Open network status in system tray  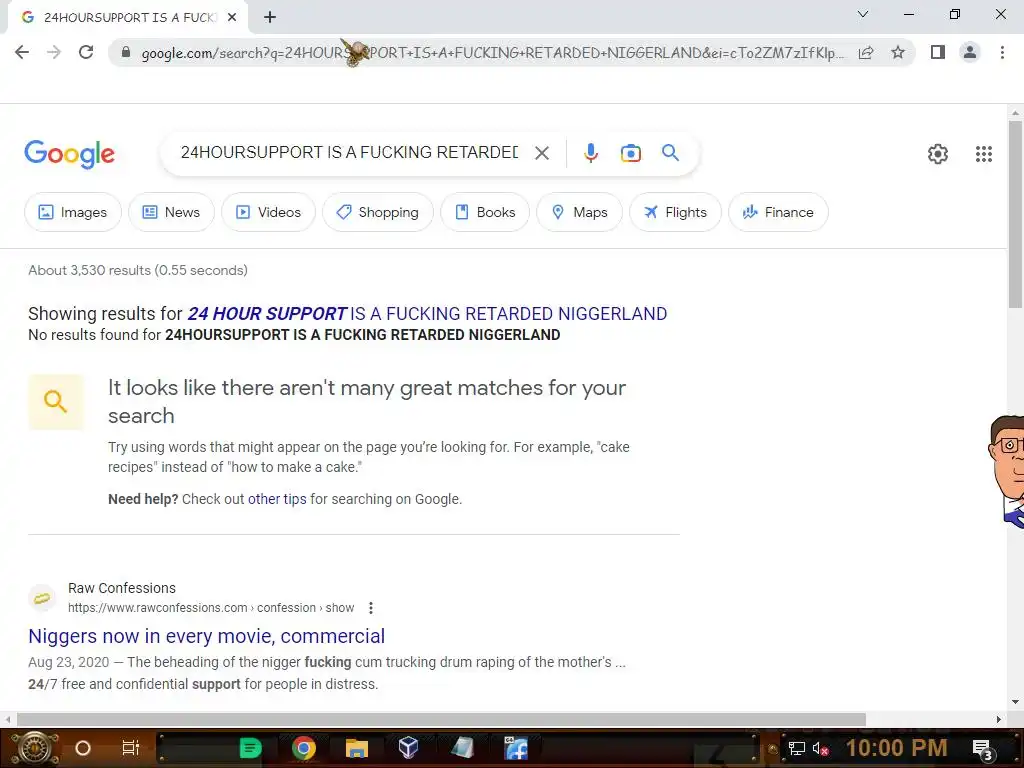click(796, 748)
